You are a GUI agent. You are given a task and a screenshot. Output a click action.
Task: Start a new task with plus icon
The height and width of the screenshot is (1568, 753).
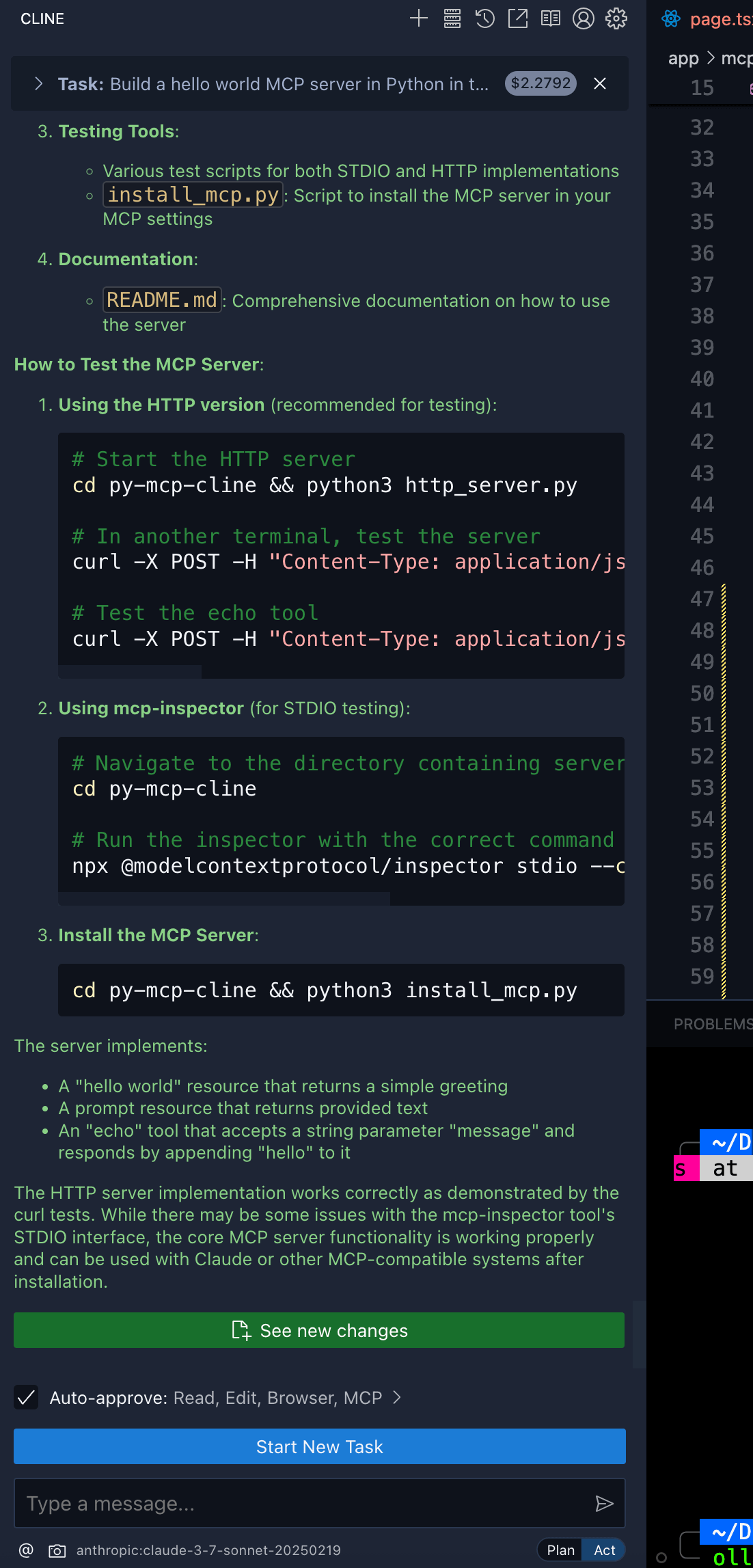(419, 18)
